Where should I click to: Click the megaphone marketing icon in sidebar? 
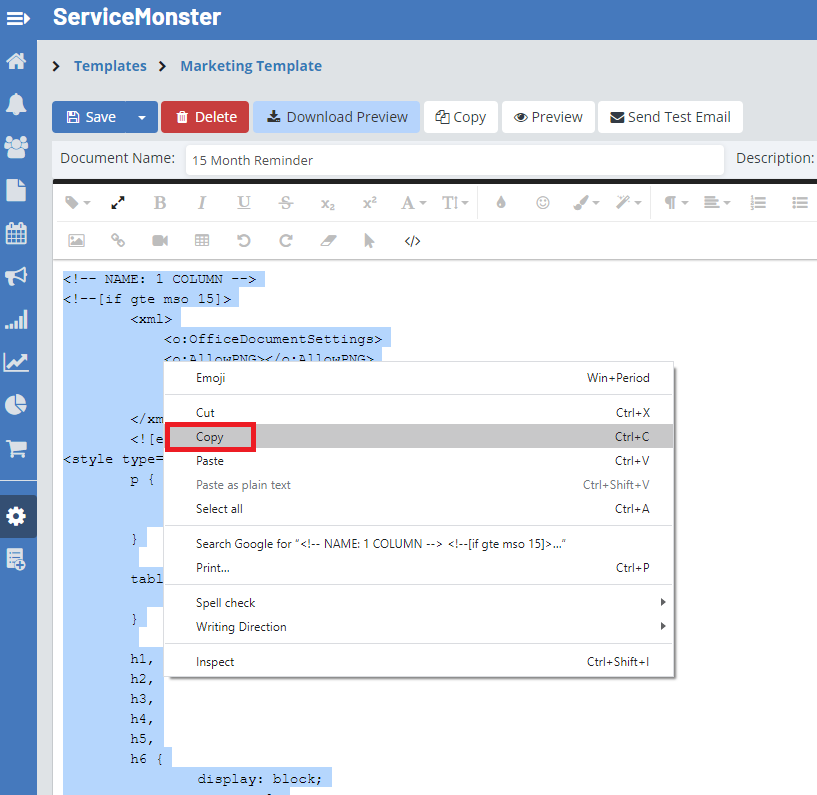coord(16,277)
